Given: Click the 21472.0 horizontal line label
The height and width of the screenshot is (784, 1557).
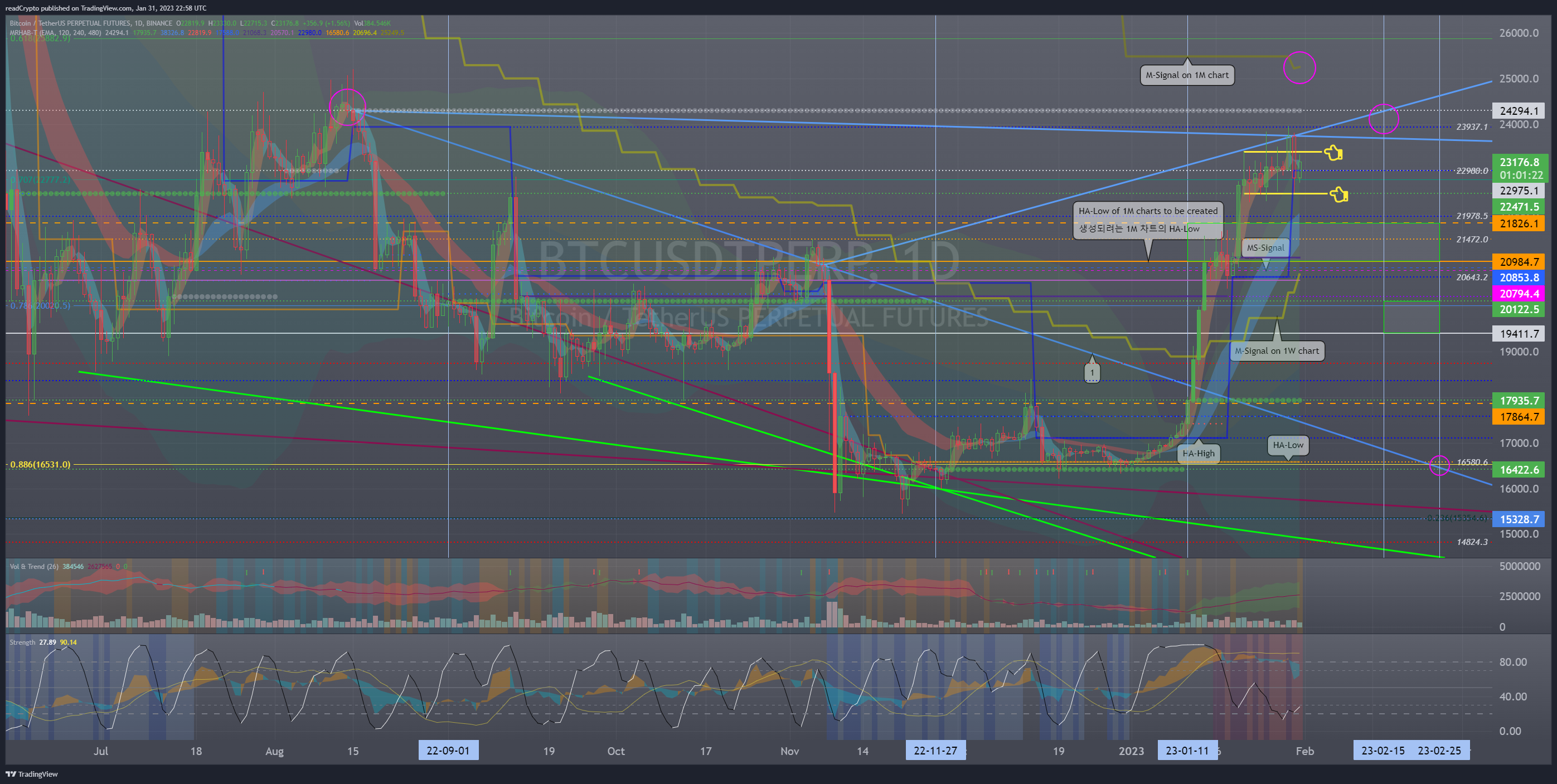Looking at the screenshot, I should (1472, 239).
